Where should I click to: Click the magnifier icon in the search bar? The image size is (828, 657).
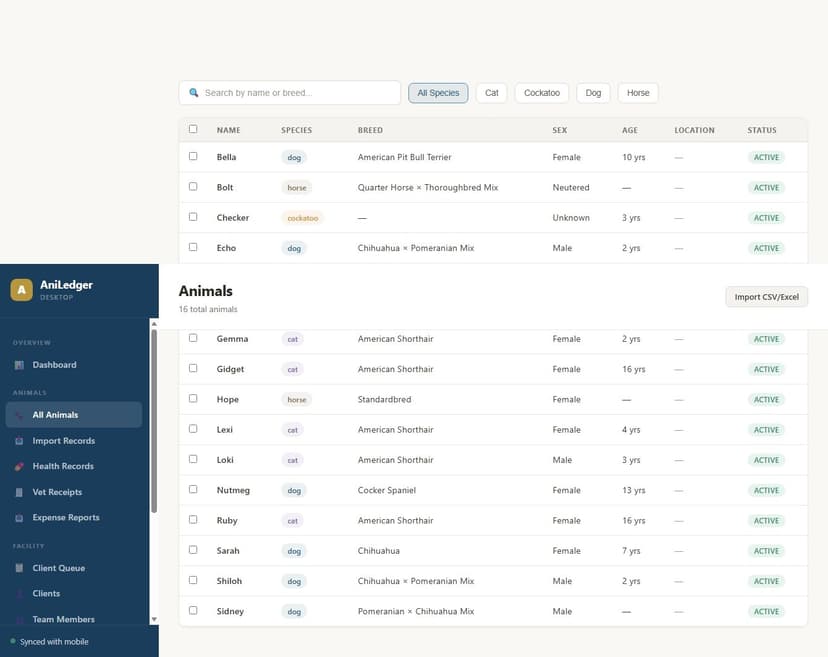pos(193,91)
